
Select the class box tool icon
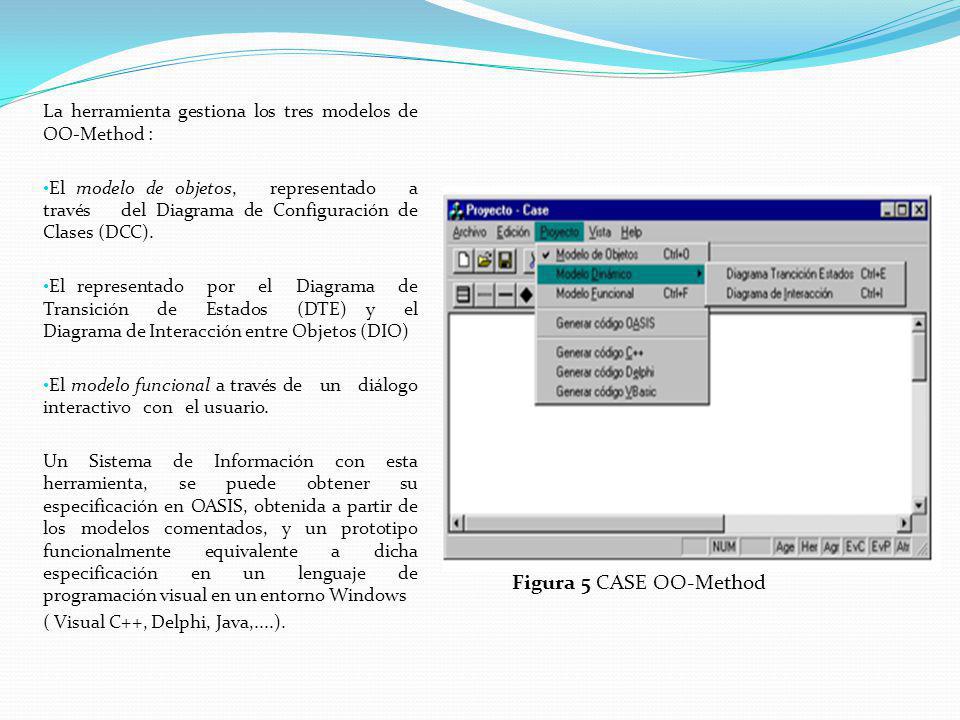tap(463, 296)
